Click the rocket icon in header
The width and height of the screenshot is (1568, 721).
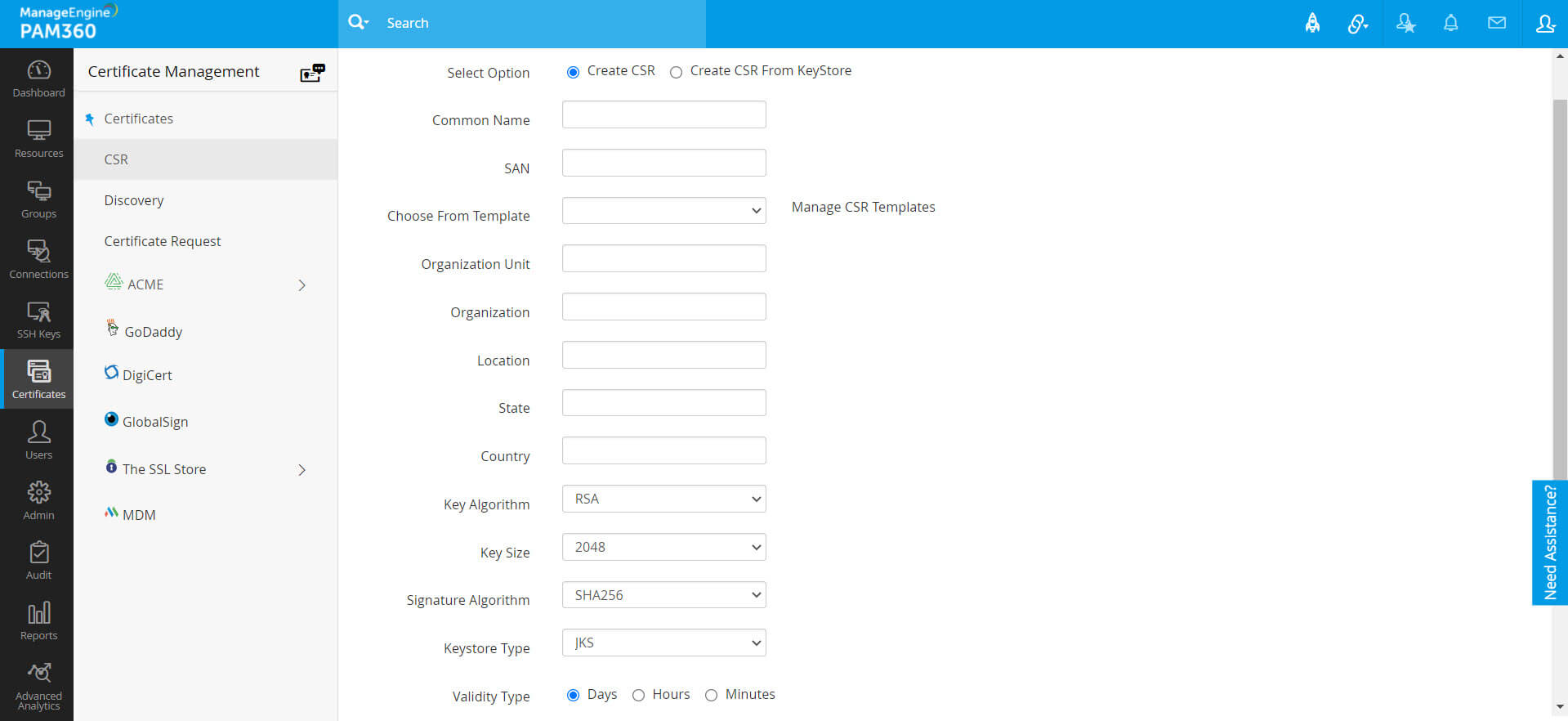pyautogui.click(x=1312, y=23)
